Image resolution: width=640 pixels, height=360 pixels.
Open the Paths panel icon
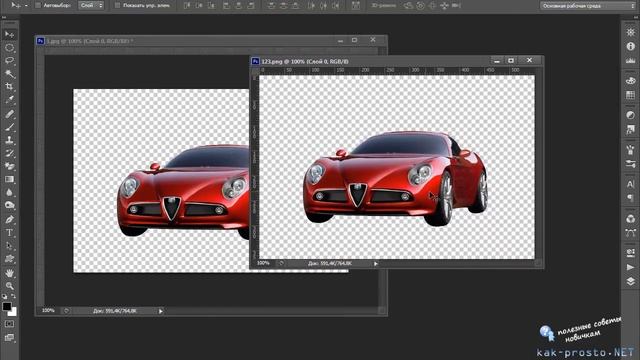pos(630,233)
